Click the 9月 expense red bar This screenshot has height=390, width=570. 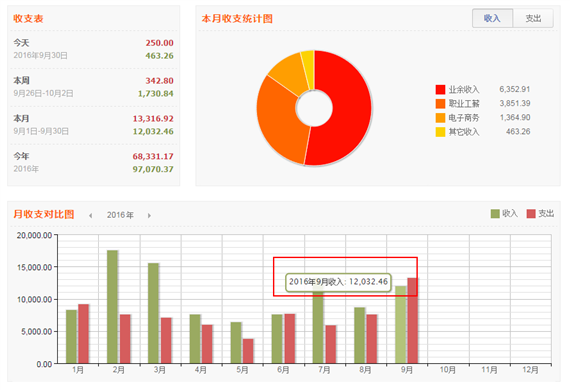pyautogui.click(x=412, y=321)
